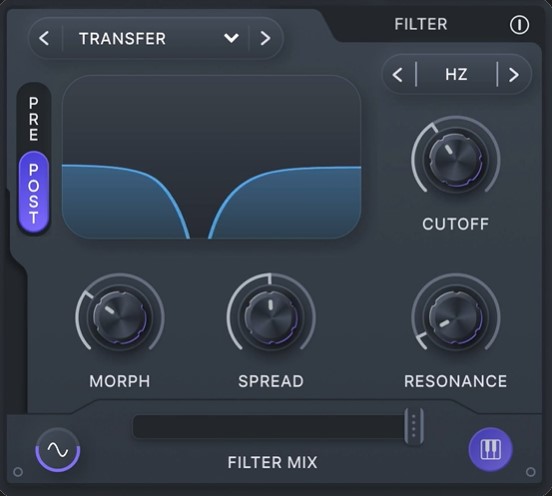Click the small circle in bottom-left corner
The height and width of the screenshot is (496, 552).
pos(18,472)
